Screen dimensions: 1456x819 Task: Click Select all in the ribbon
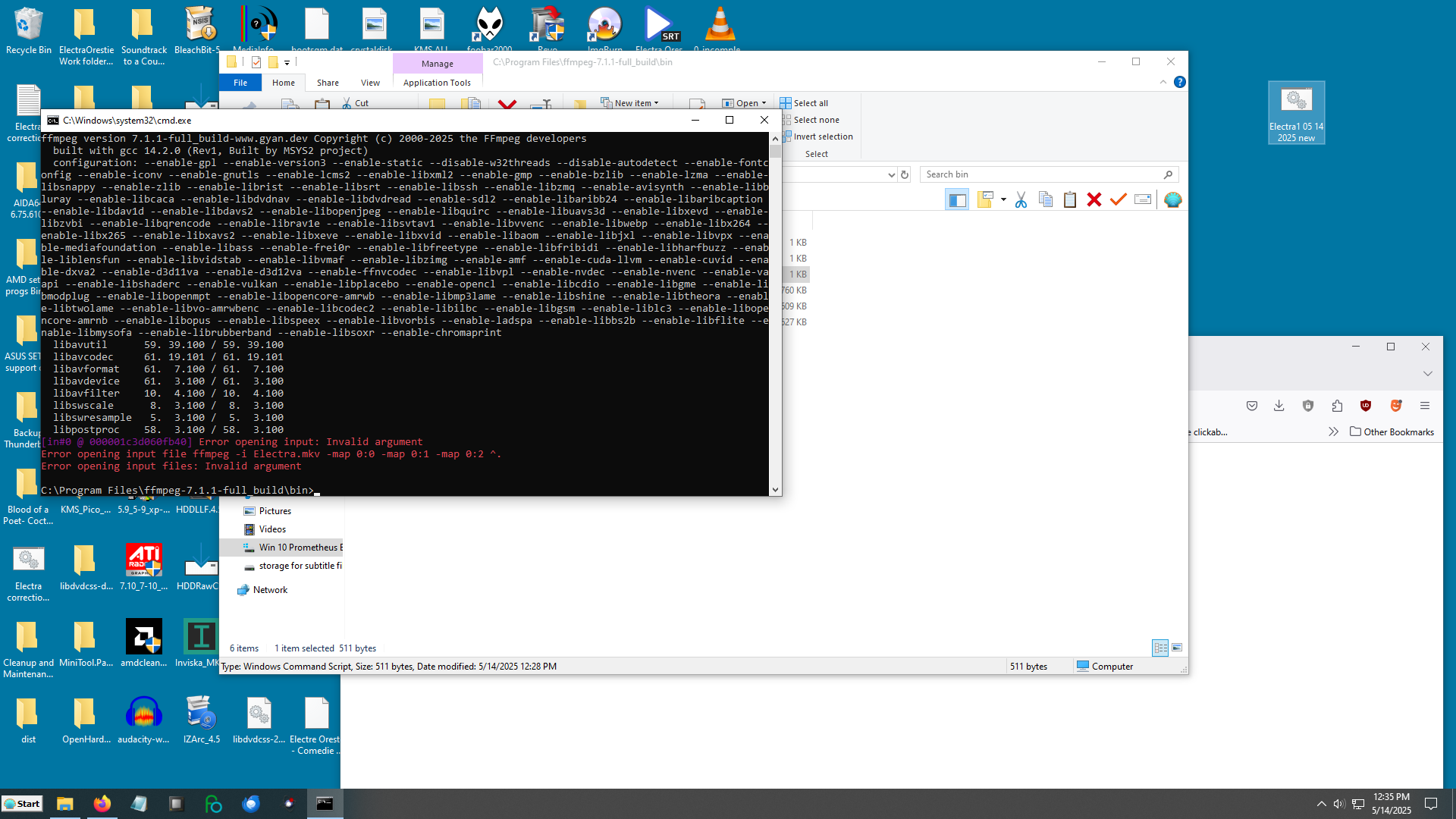805,103
